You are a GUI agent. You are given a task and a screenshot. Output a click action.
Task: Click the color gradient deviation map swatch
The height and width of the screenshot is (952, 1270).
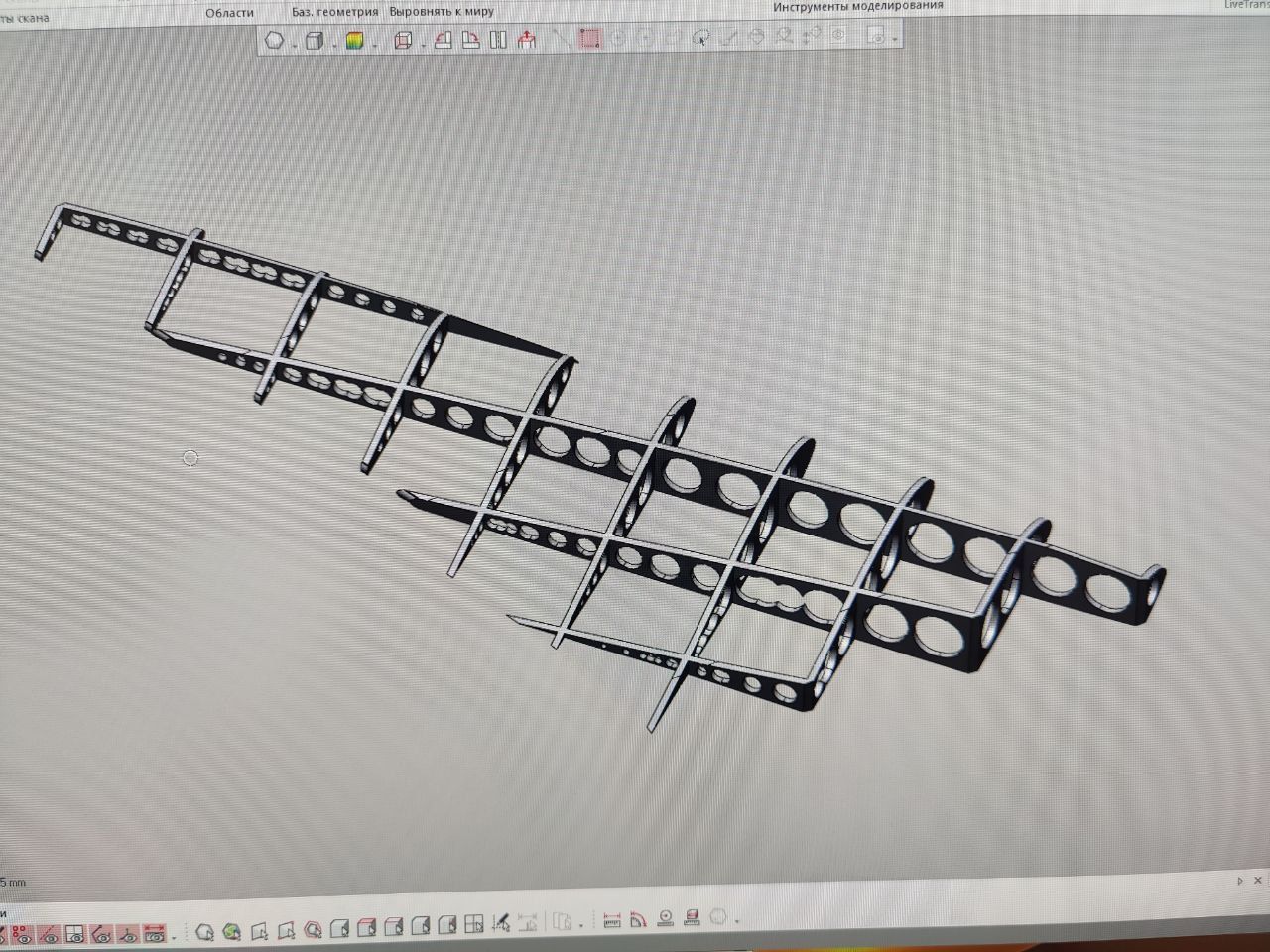[x=354, y=41]
